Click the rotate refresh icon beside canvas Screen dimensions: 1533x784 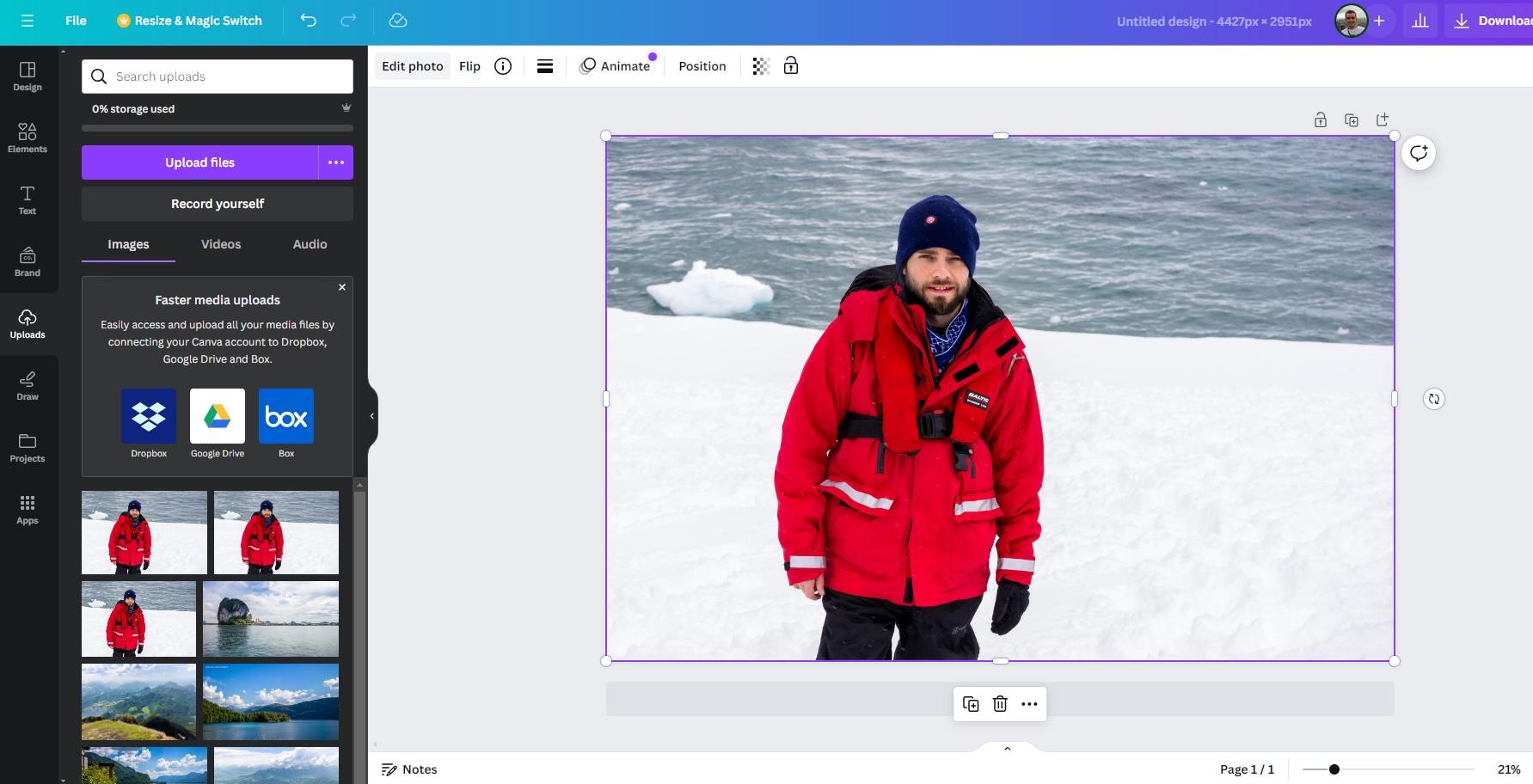pos(1434,399)
